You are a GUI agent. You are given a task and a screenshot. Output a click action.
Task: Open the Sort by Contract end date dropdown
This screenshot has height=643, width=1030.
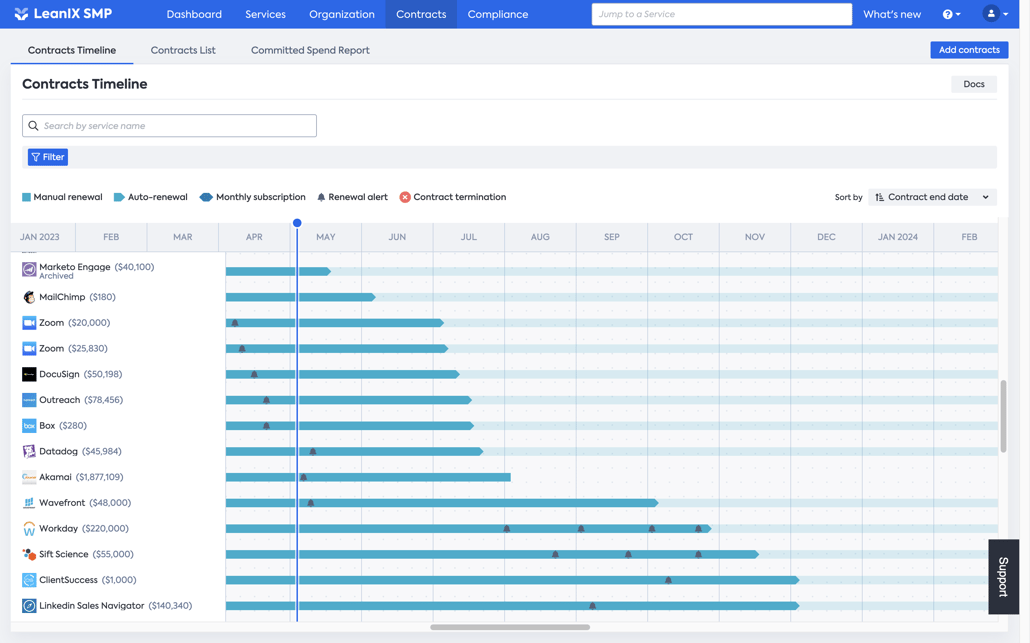[932, 197]
